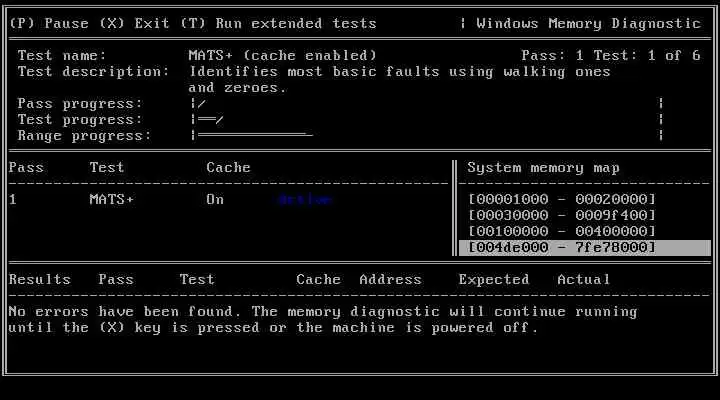Click the Range progress bar
This screenshot has width=720, height=400.
point(427,135)
